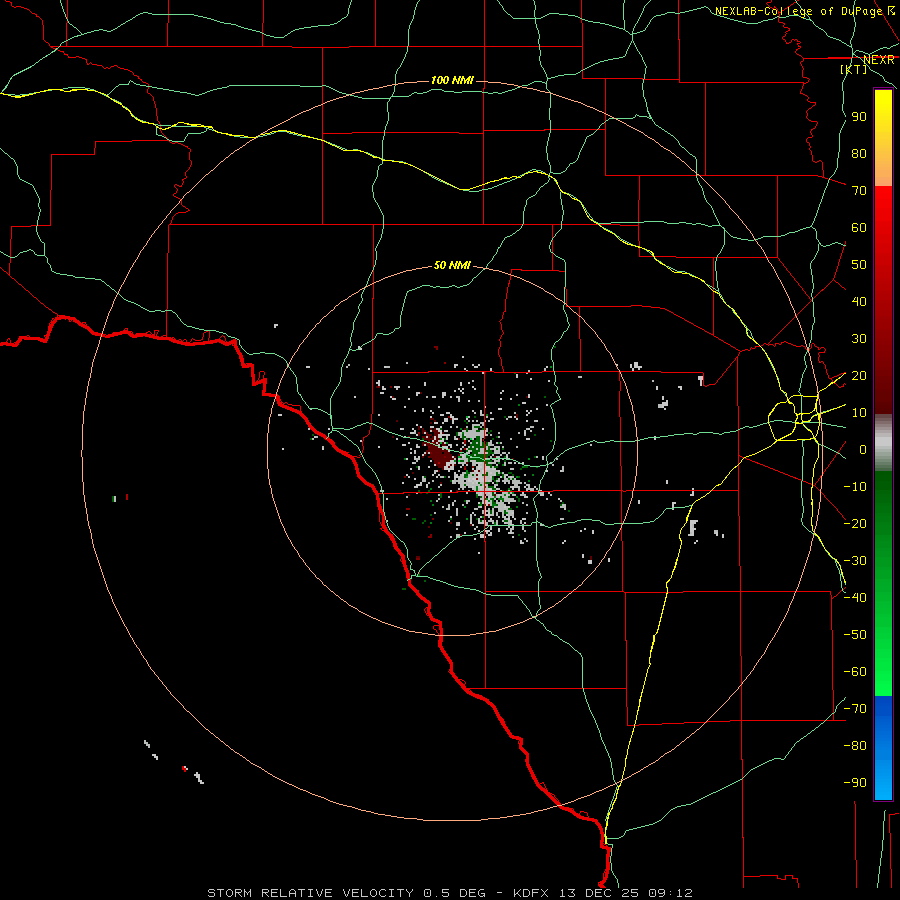Viewport: 900px width, 900px height.
Task: Click the 10 value on velocity scale
Action: pyautogui.click(x=859, y=413)
